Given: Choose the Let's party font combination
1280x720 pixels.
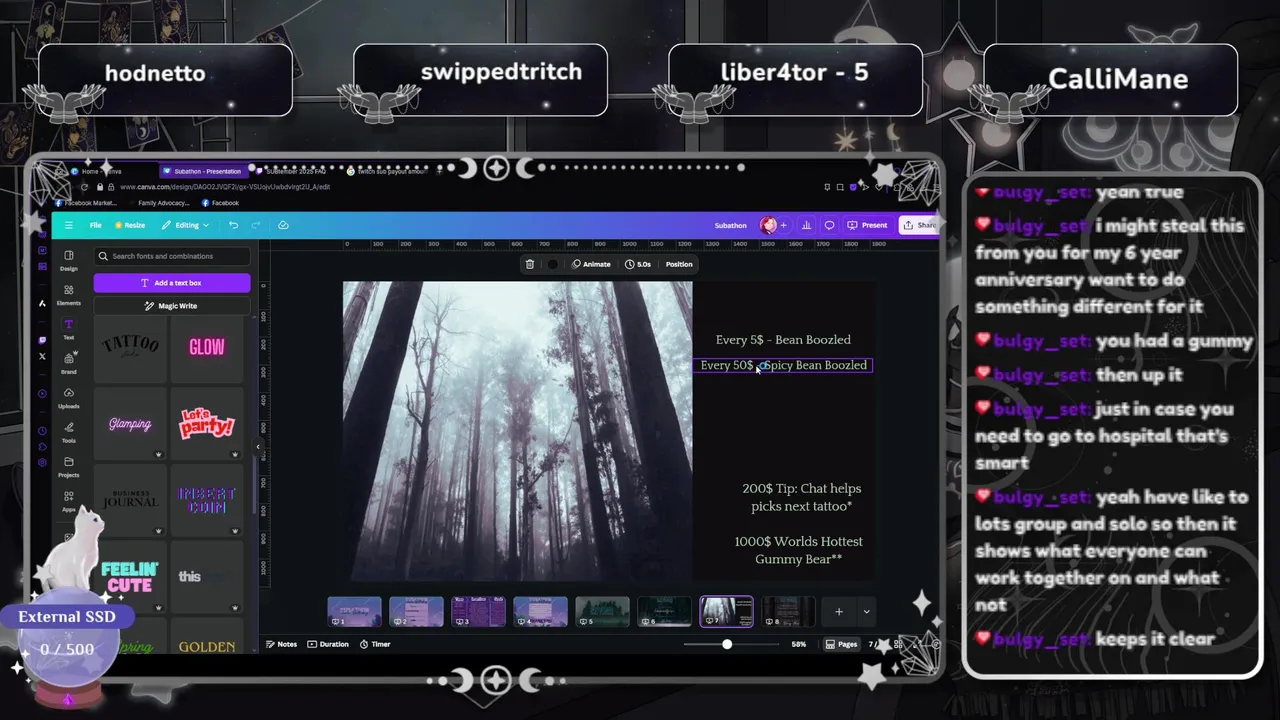Looking at the screenshot, I should [207, 424].
